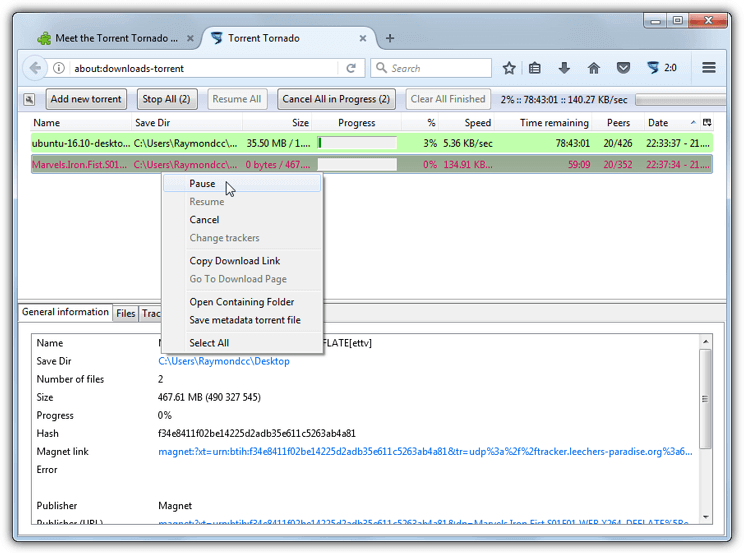Select Copy Download Link in context menu
Viewport: 744px width, 553px height.
(x=235, y=261)
